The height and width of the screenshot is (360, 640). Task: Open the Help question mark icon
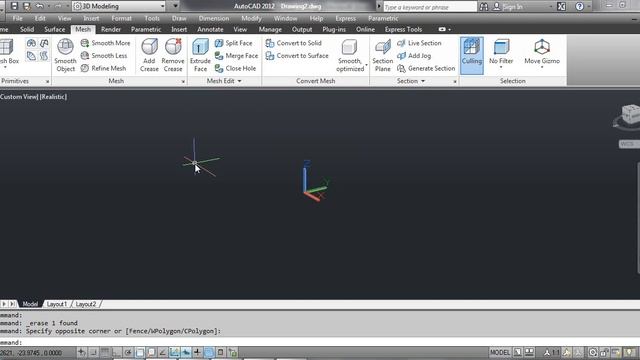point(579,7)
